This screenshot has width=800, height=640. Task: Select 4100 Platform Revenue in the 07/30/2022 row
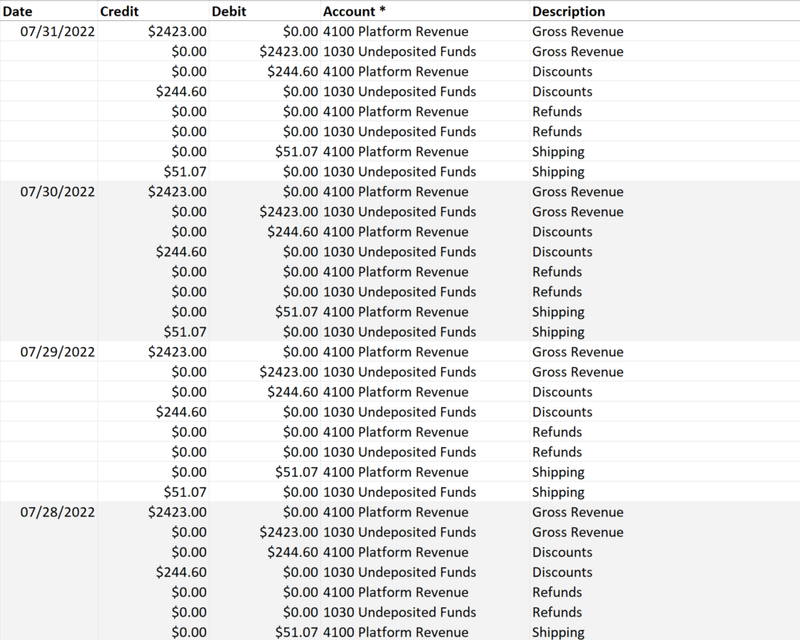[395, 192]
